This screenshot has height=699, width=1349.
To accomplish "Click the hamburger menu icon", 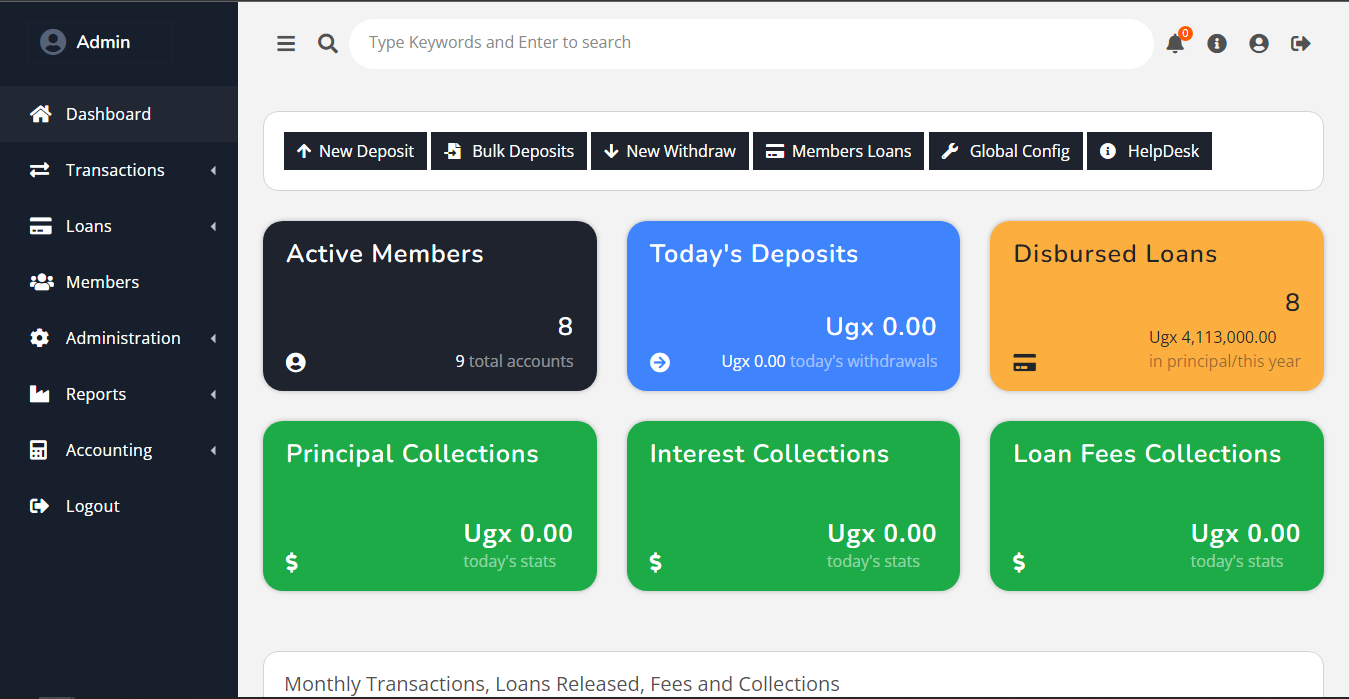I will click(286, 43).
